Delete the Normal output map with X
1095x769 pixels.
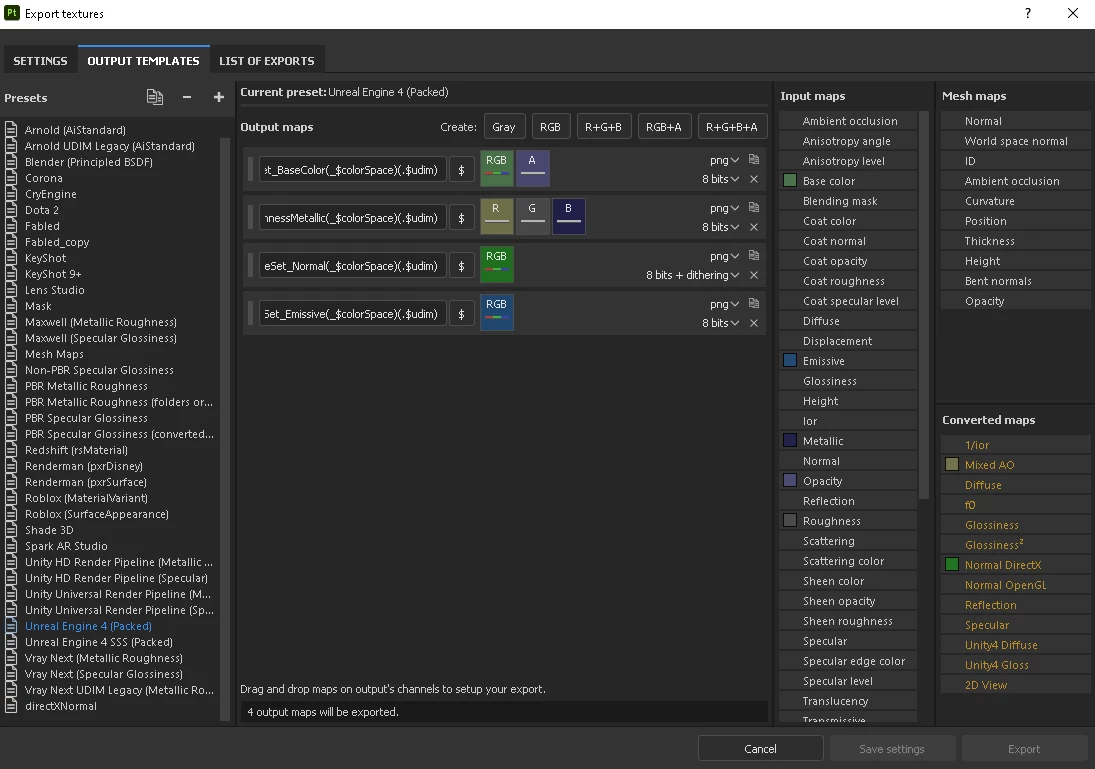click(754, 275)
